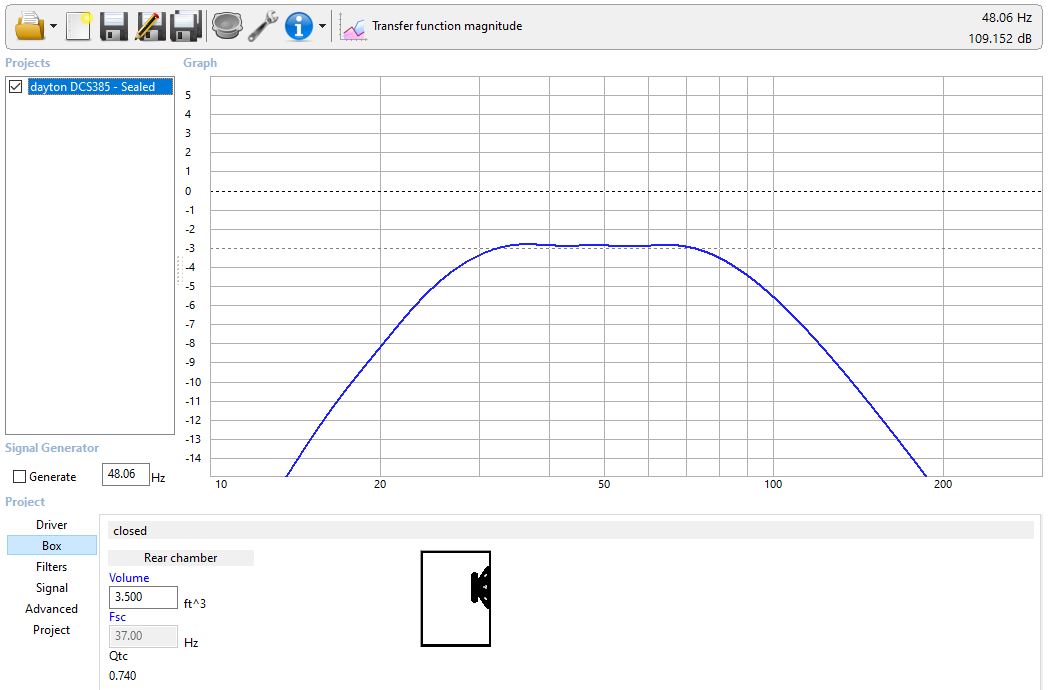Open the Filters section
The width and height of the screenshot is (1048, 690).
[x=51, y=567]
